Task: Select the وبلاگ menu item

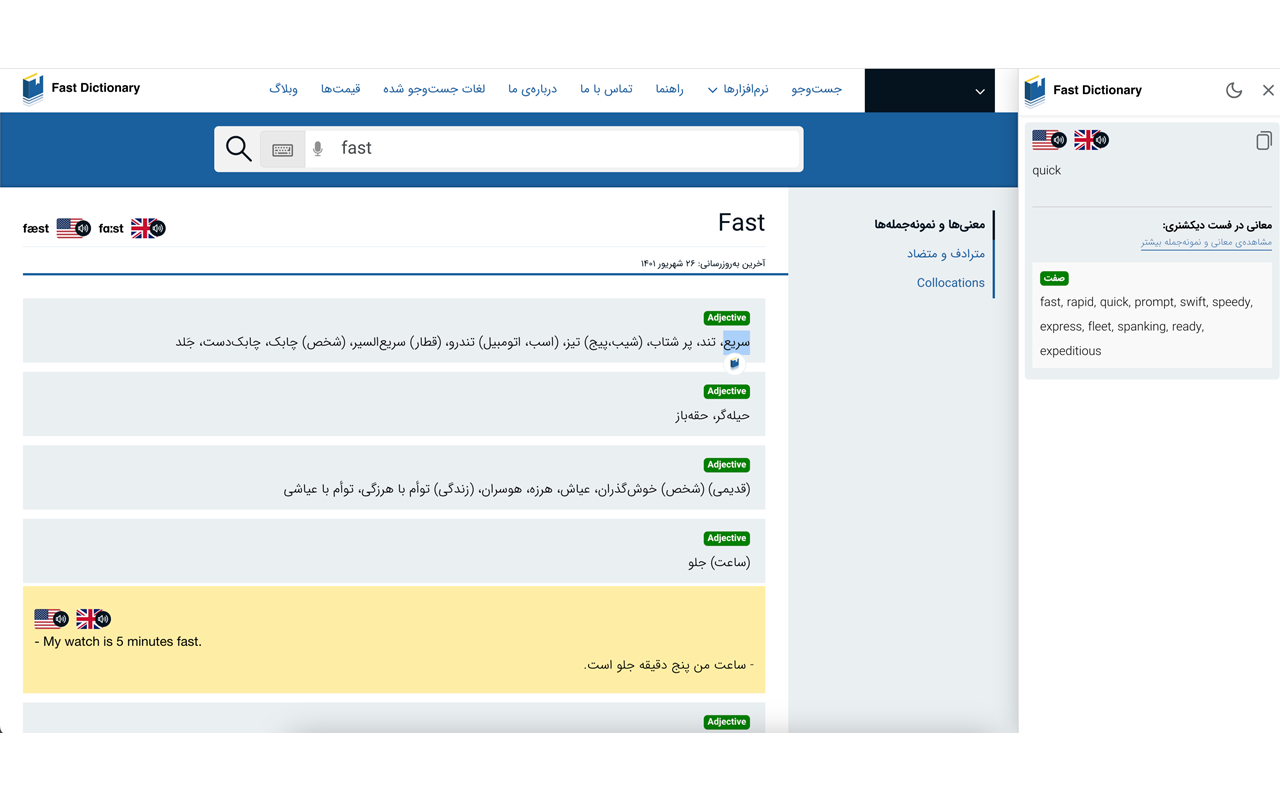Action: tap(284, 89)
